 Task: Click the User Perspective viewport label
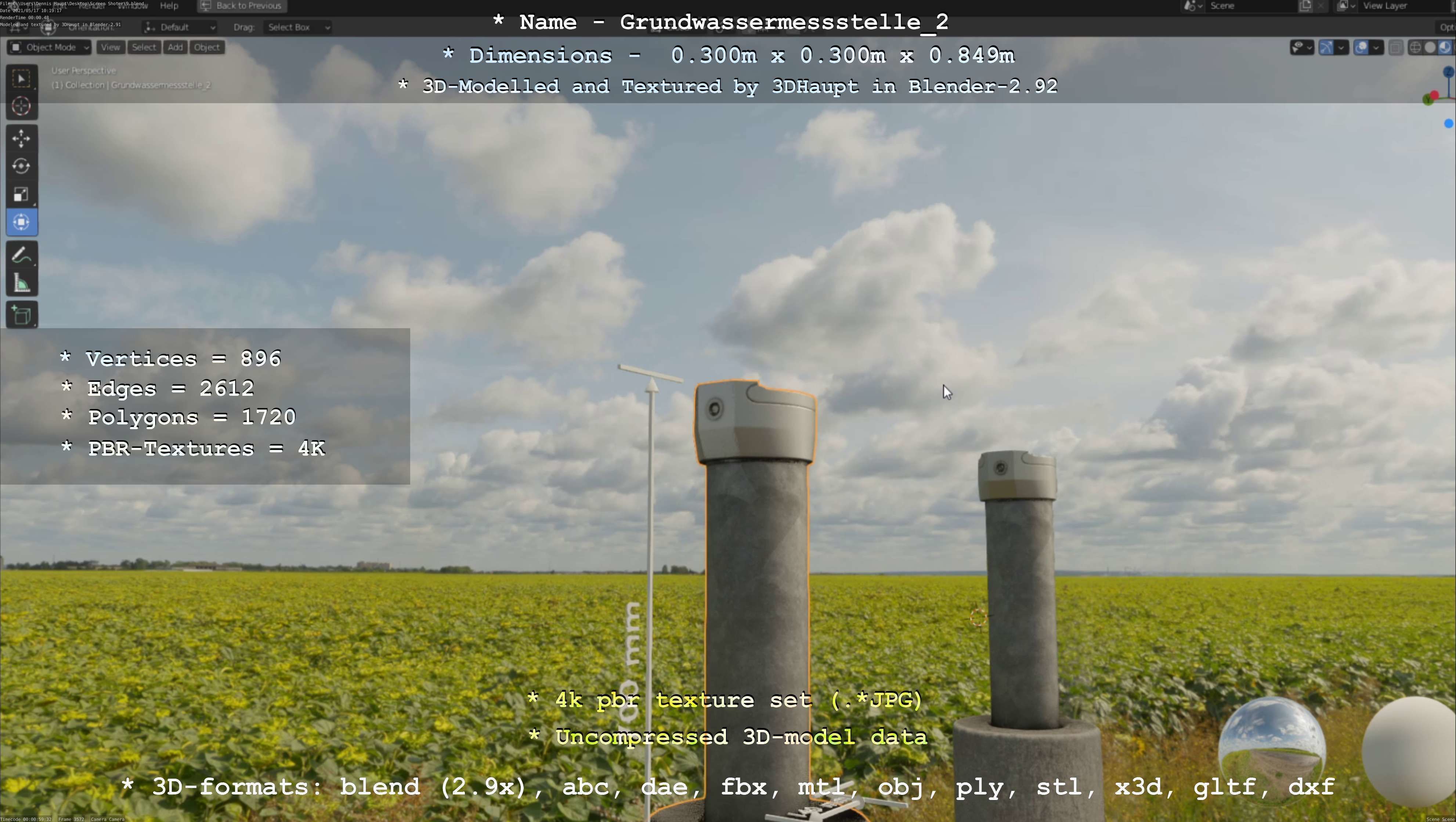84,70
